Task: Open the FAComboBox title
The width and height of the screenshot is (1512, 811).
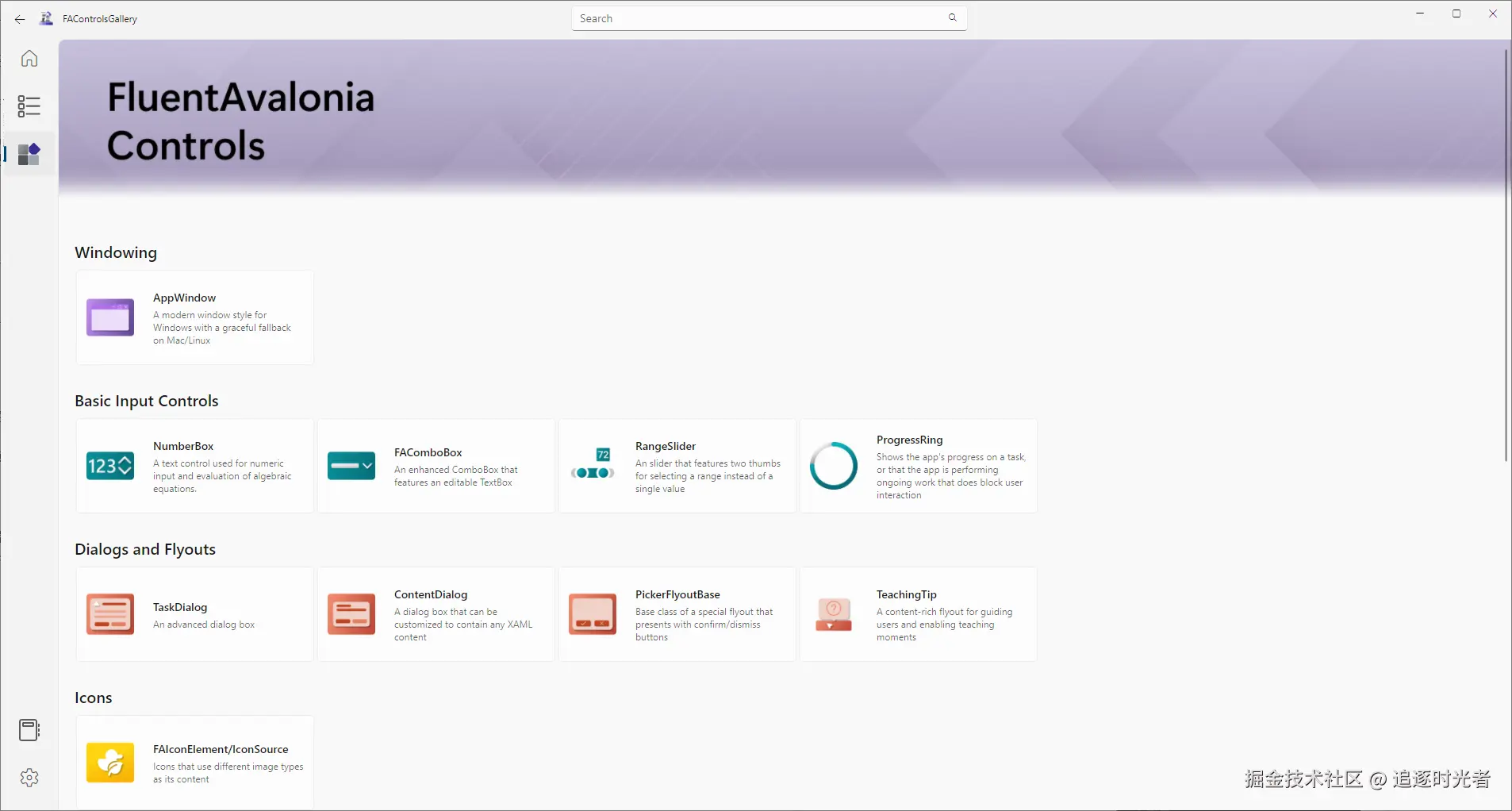Action: pyautogui.click(x=428, y=452)
